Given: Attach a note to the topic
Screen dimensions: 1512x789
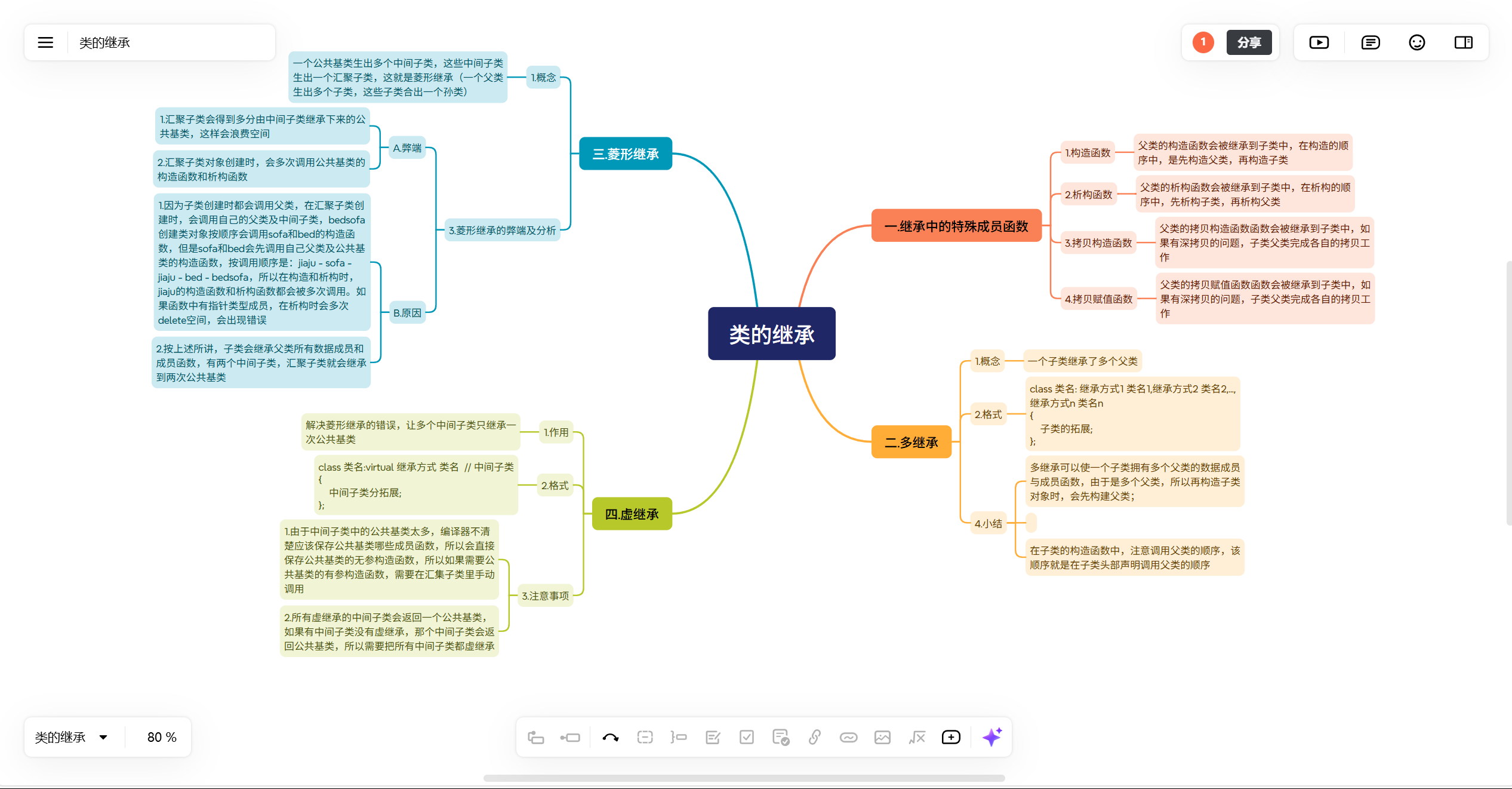Looking at the screenshot, I should click(x=713, y=737).
